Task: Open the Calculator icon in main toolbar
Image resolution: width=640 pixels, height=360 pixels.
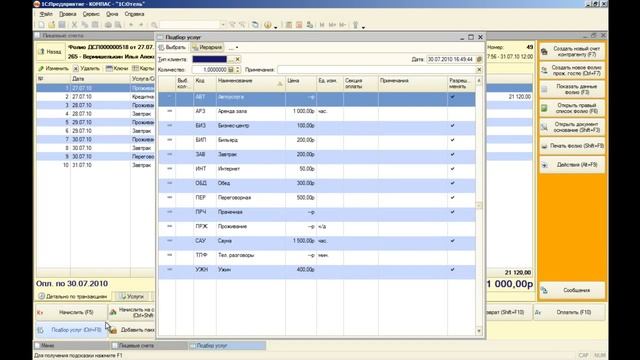Action: pyautogui.click(x=289, y=25)
